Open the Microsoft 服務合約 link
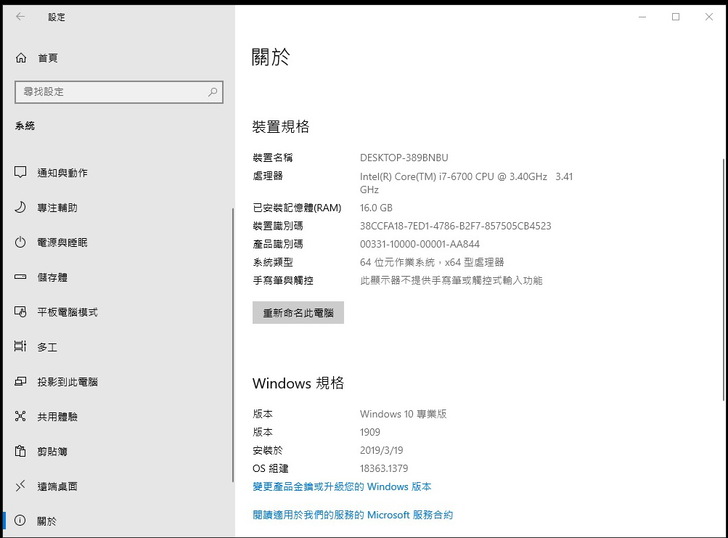 (x=352, y=515)
